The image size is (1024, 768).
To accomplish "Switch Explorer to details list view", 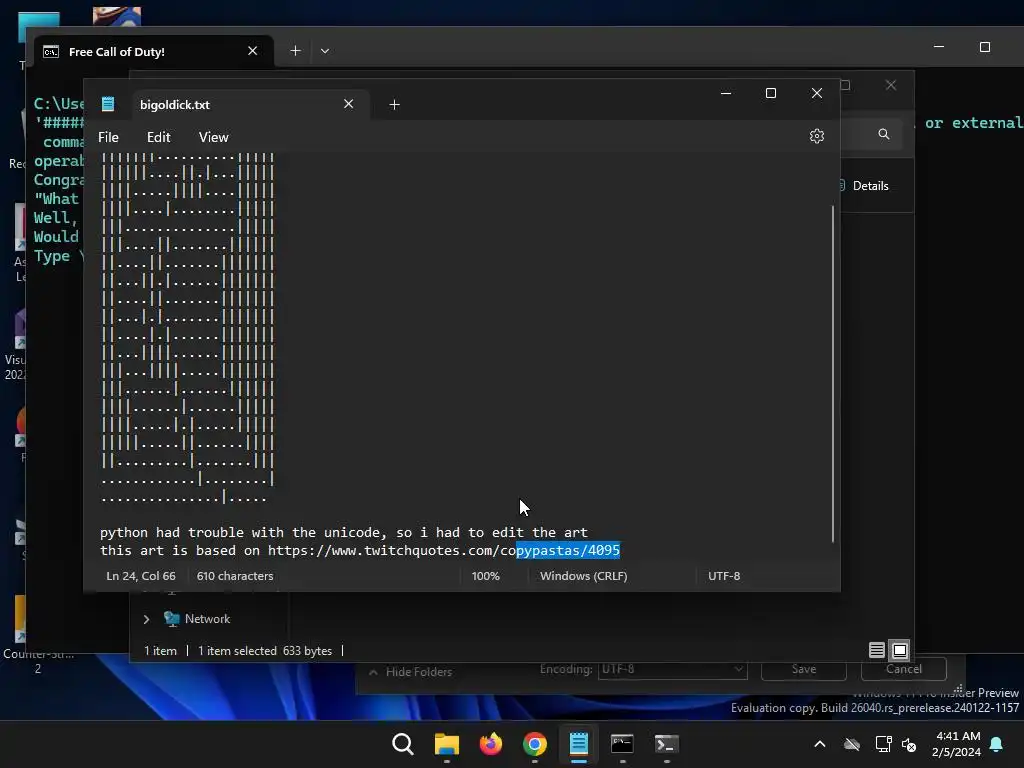I will pyautogui.click(x=876, y=650).
